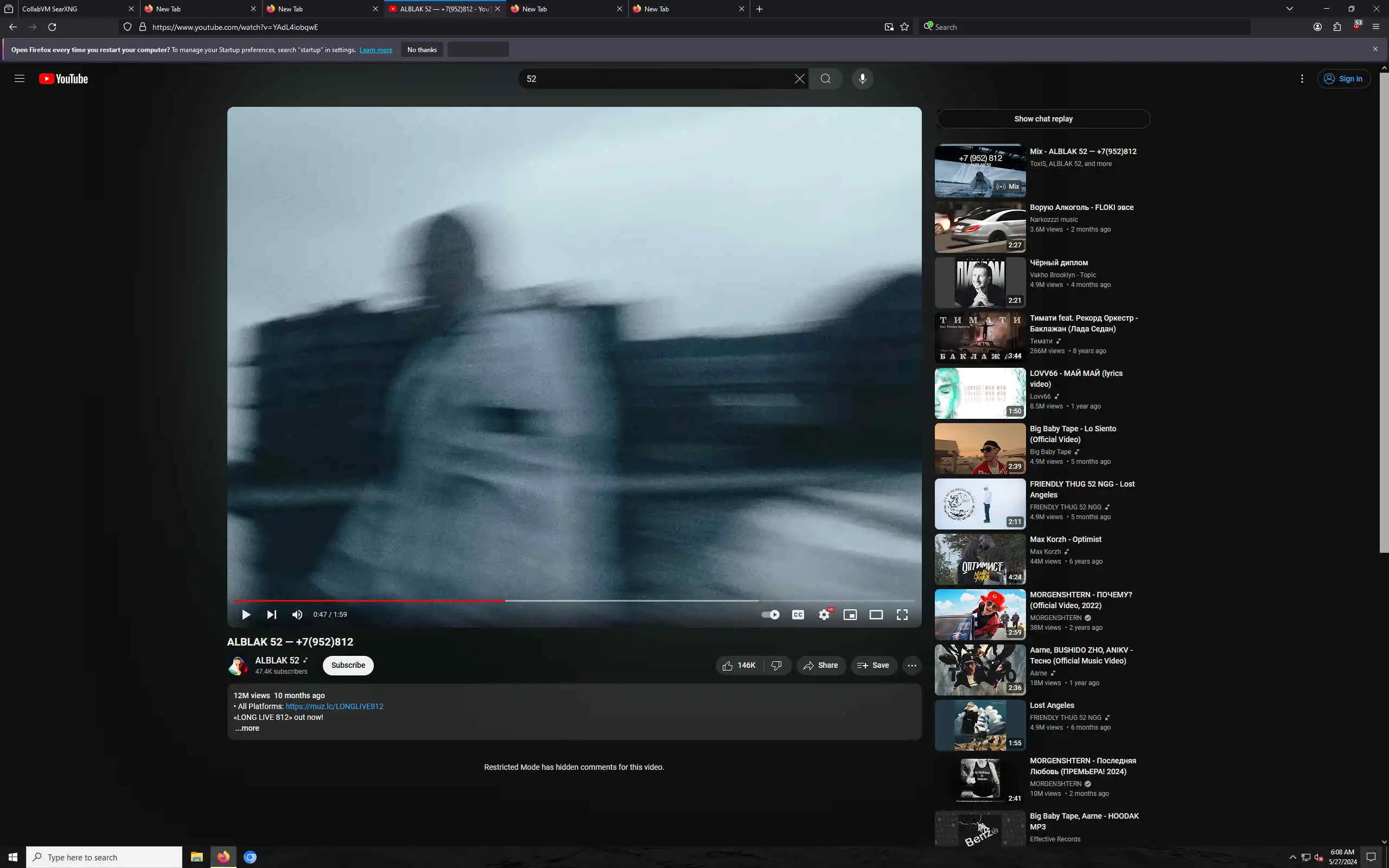Viewport: 1389px width, 868px height.
Task: Toggle the autoplay switch
Action: coord(770,614)
